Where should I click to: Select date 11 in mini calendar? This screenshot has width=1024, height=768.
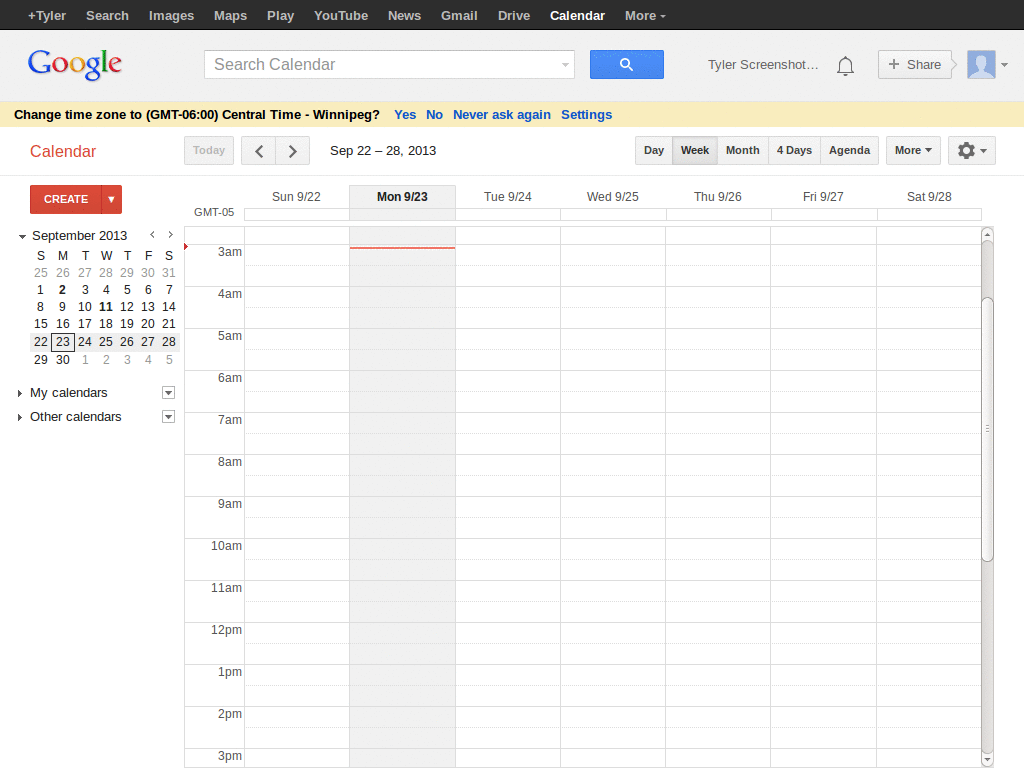point(106,307)
